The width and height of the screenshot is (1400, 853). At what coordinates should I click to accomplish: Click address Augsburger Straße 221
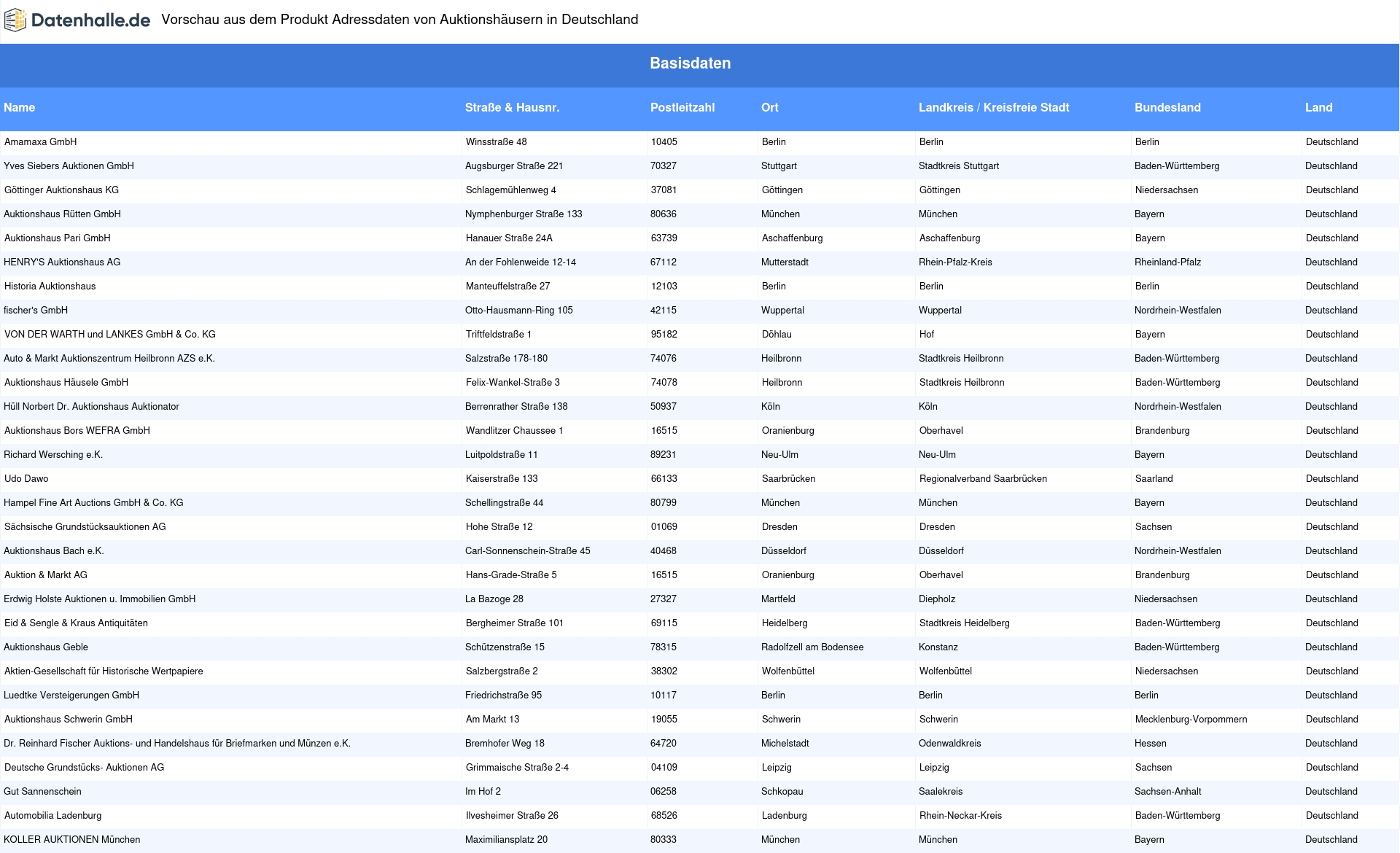(x=514, y=166)
